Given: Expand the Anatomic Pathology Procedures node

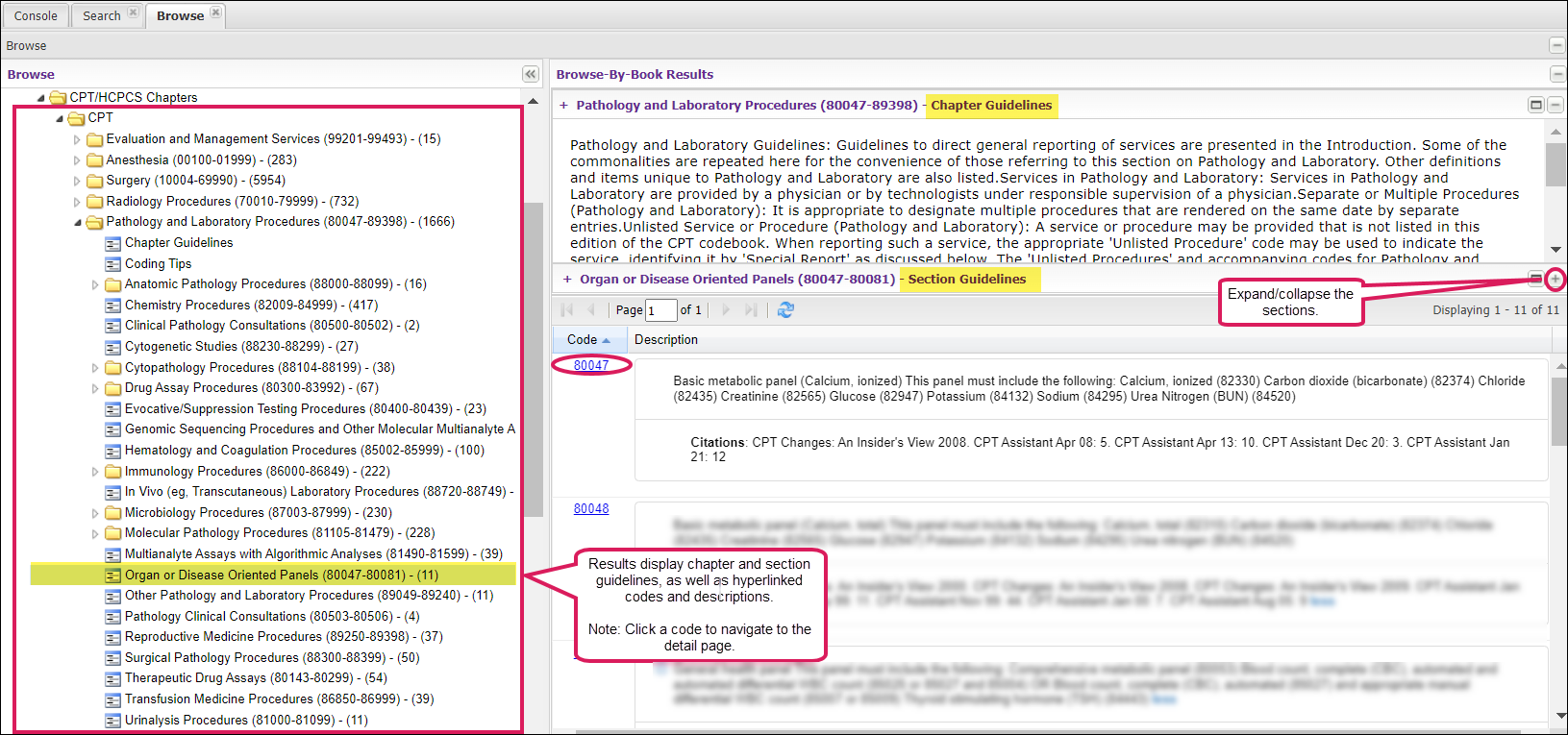Looking at the screenshot, I should [x=95, y=284].
